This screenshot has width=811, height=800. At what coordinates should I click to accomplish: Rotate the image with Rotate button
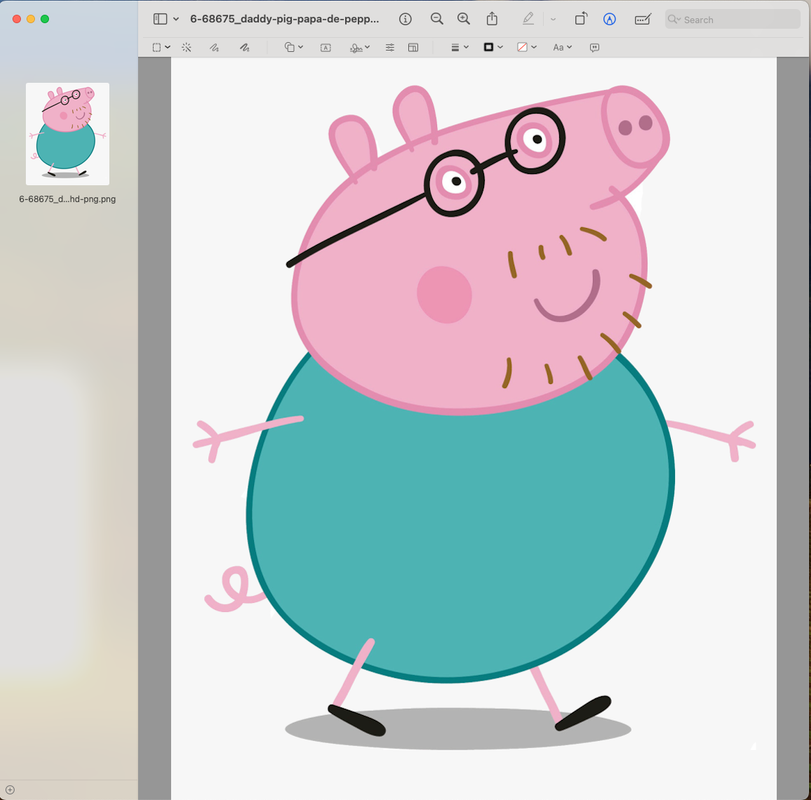581,19
